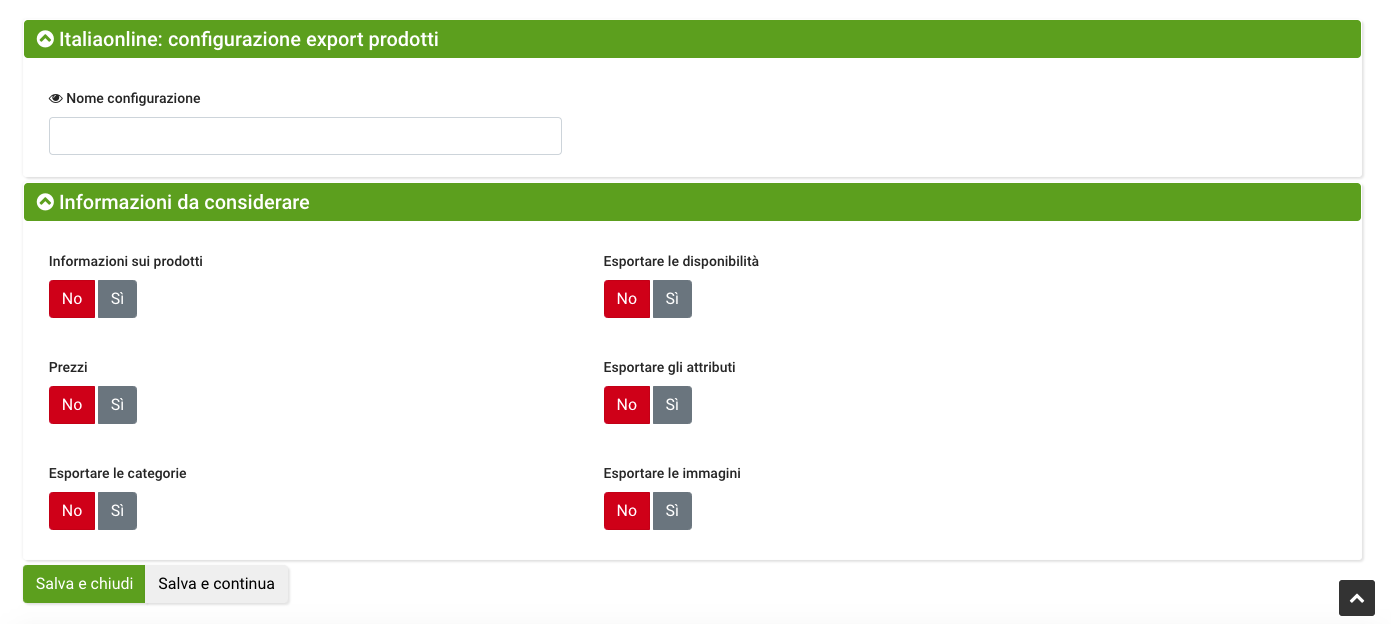Click the scroll-to-top arrow icon
This screenshot has width=1391, height=624.
coord(1356,598)
